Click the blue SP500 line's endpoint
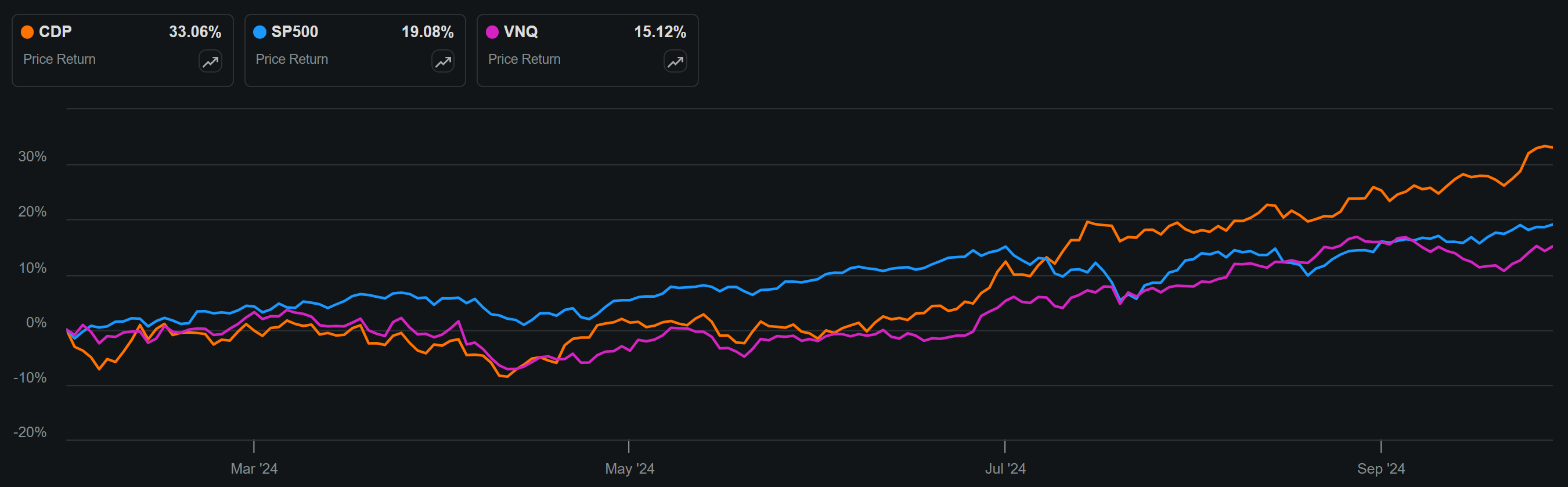Image resolution: width=1568 pixels, height=487 pixels. [x=1552, y=225]
